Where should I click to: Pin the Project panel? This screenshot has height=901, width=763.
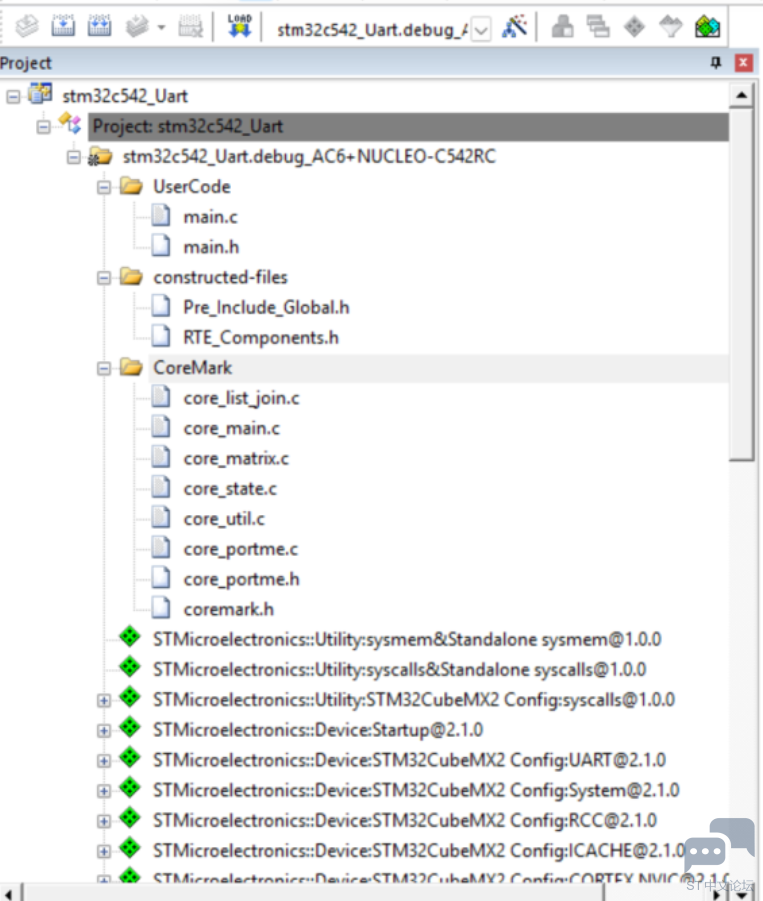[x=716, y=62]
